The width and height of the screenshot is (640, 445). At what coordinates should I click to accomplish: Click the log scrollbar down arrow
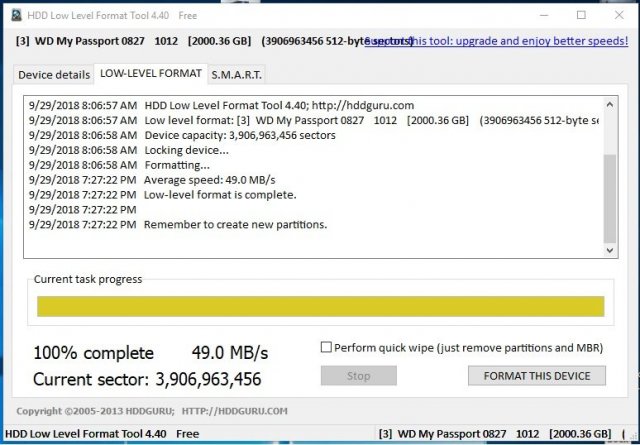coord(610,251)
